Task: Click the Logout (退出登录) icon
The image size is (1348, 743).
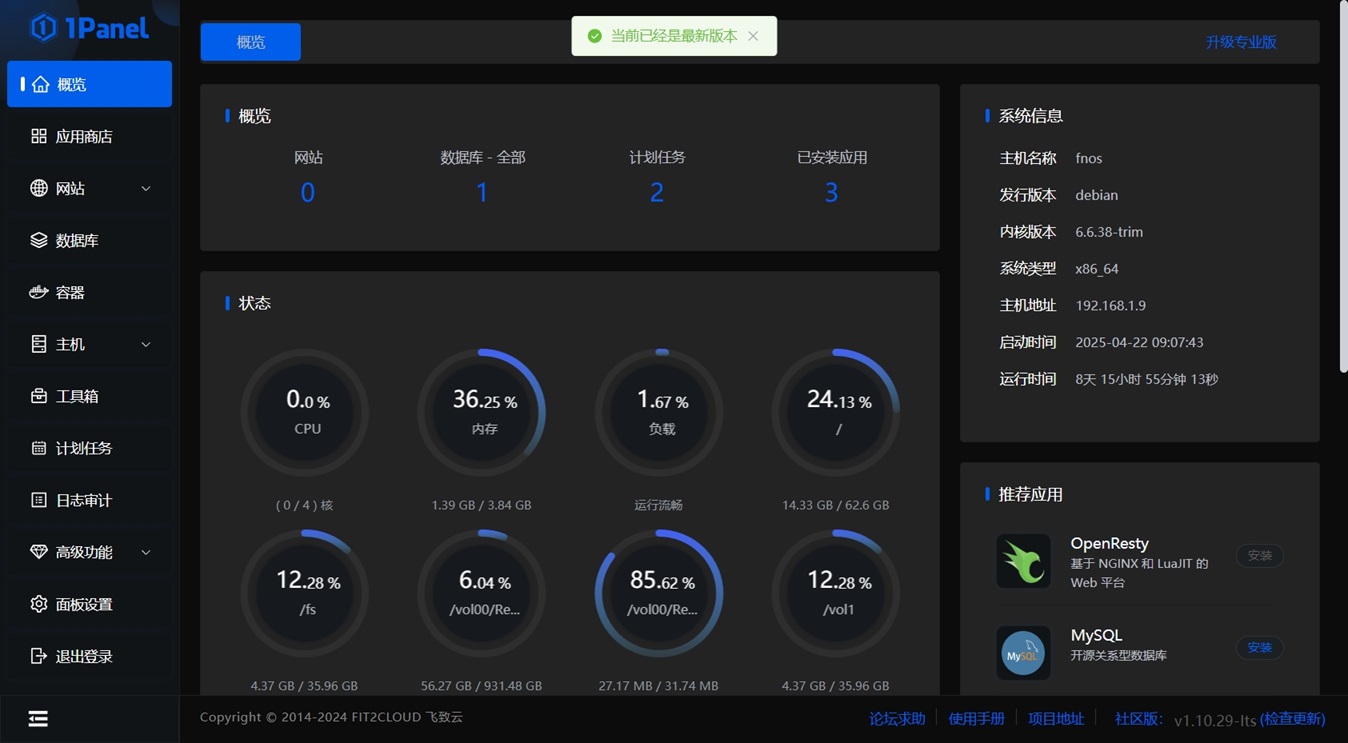Action: point(39,656)
